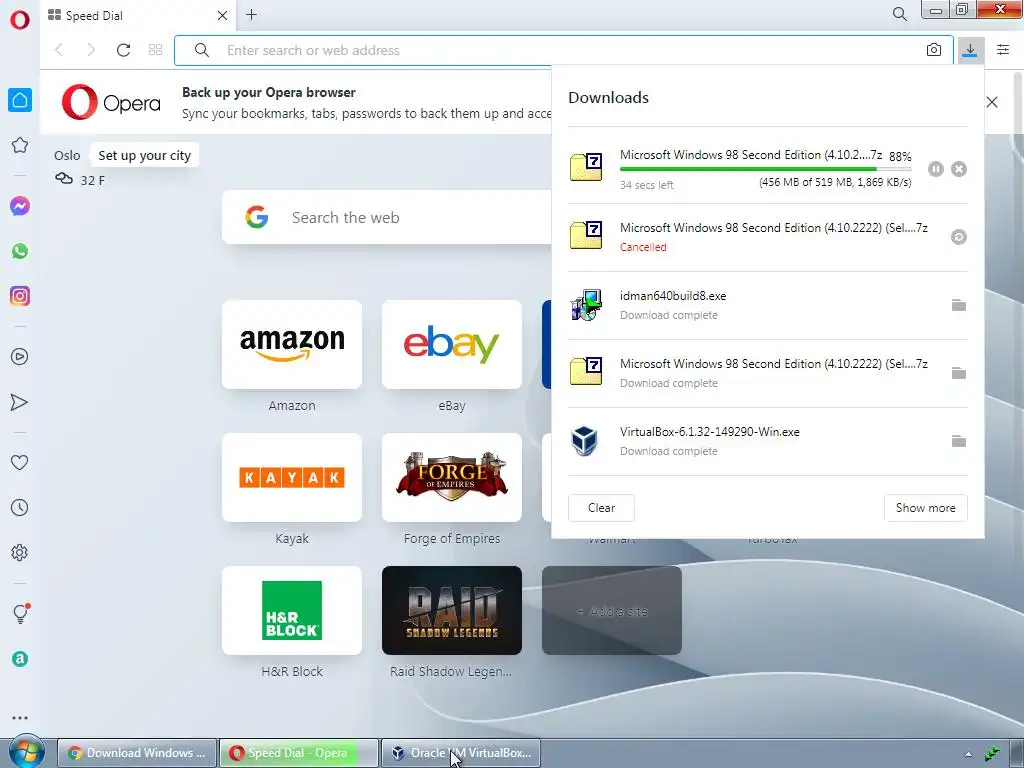Open the eBay speed dial tile
The image size is (1024, 768).
pyautogui.click(x=452, y=344)
